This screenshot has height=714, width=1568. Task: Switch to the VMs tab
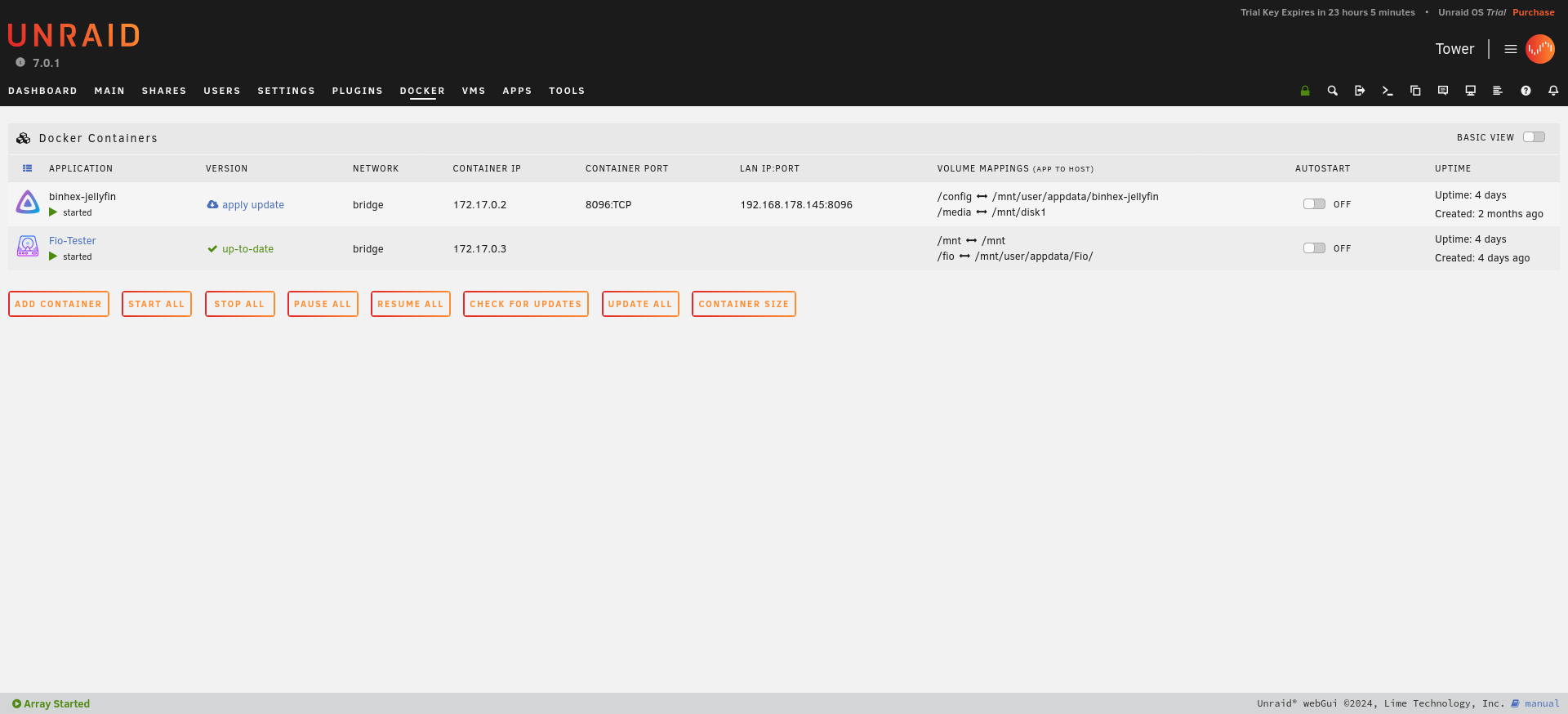click(474, 91)
